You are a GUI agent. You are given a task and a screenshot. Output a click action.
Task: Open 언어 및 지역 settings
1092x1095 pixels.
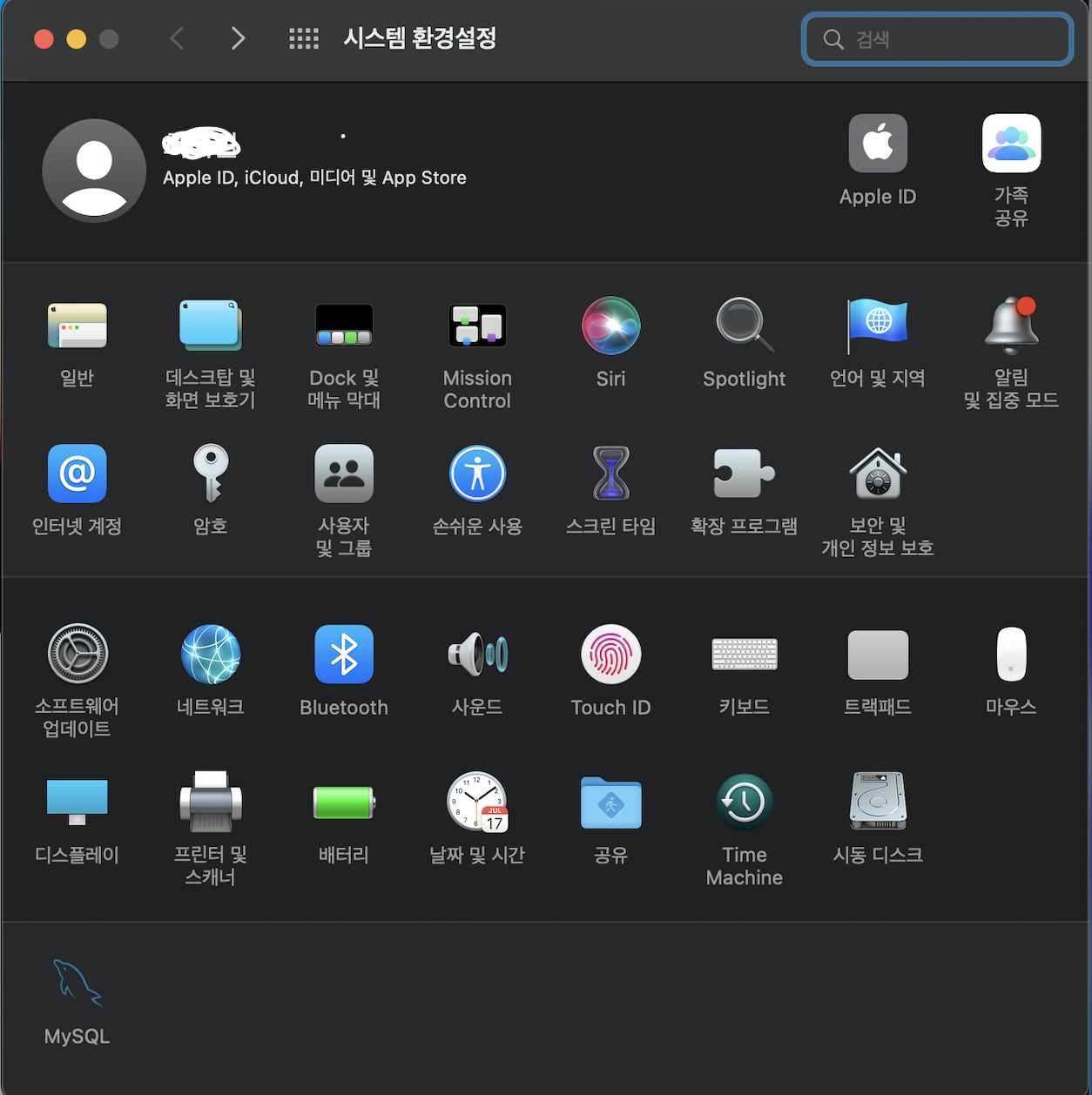tap(878, 326)
